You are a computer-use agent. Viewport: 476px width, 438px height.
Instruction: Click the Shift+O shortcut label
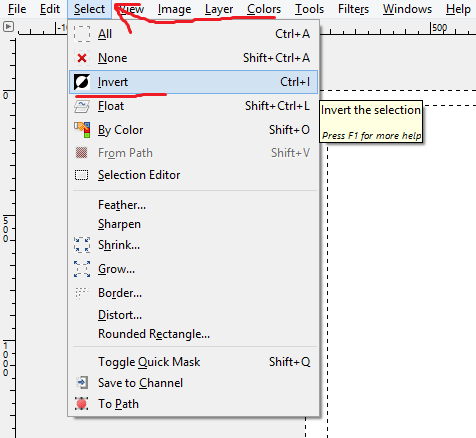coord(289,130)
